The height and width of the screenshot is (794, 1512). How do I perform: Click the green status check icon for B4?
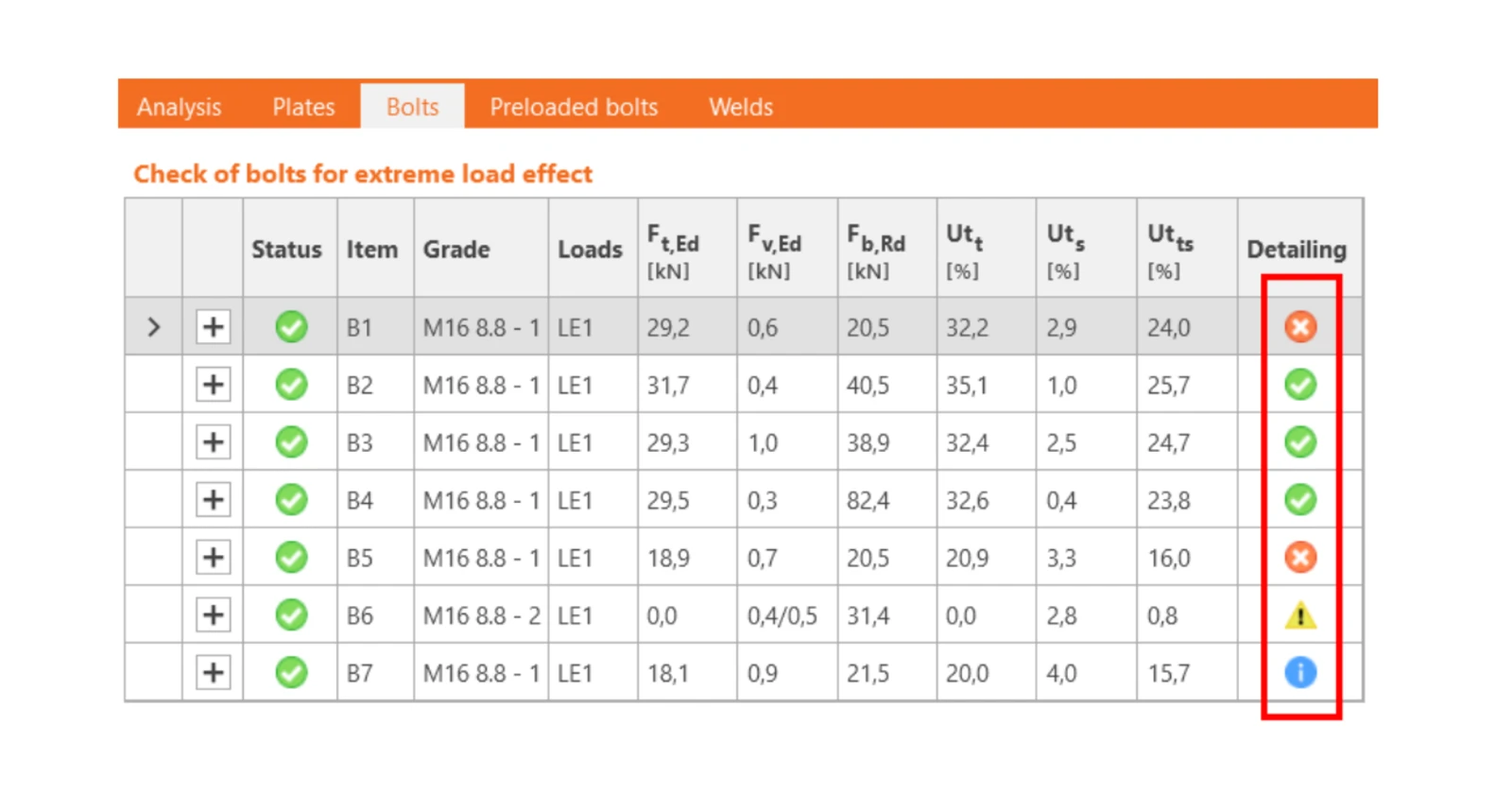[291, 500]
